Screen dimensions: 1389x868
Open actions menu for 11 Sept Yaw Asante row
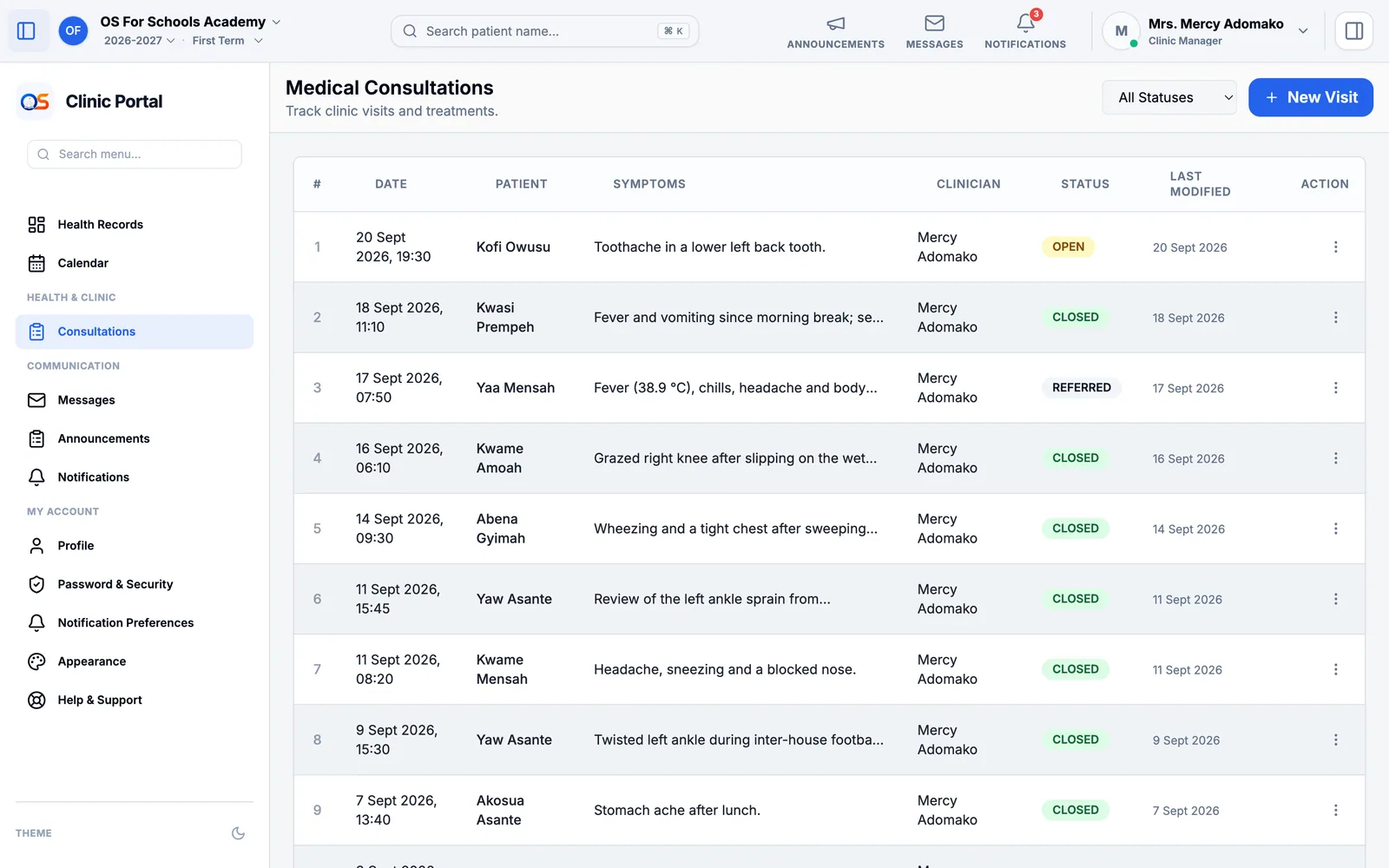tap(1335, 599)
